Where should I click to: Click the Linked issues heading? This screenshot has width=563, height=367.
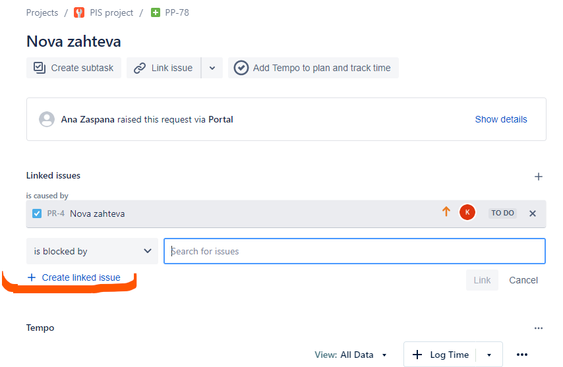coord(53,176)
